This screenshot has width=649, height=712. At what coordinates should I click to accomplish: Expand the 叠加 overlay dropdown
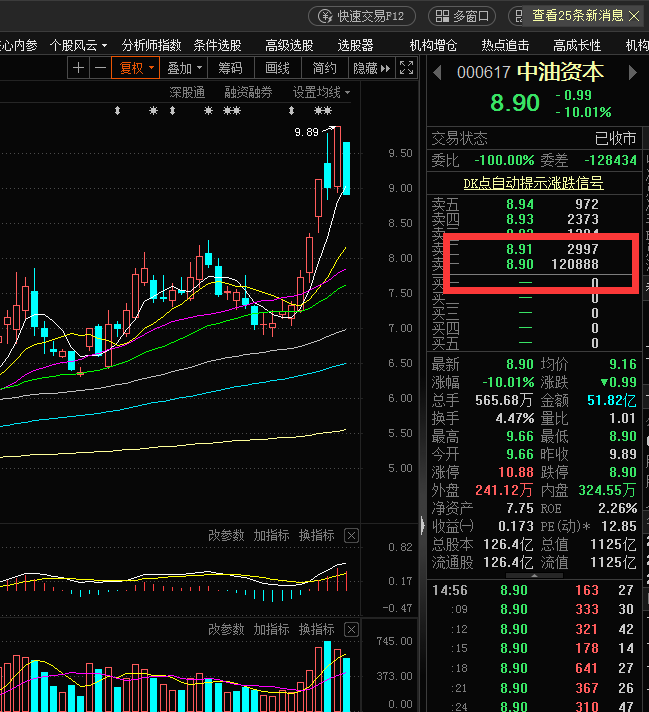[x=184, y=68]
